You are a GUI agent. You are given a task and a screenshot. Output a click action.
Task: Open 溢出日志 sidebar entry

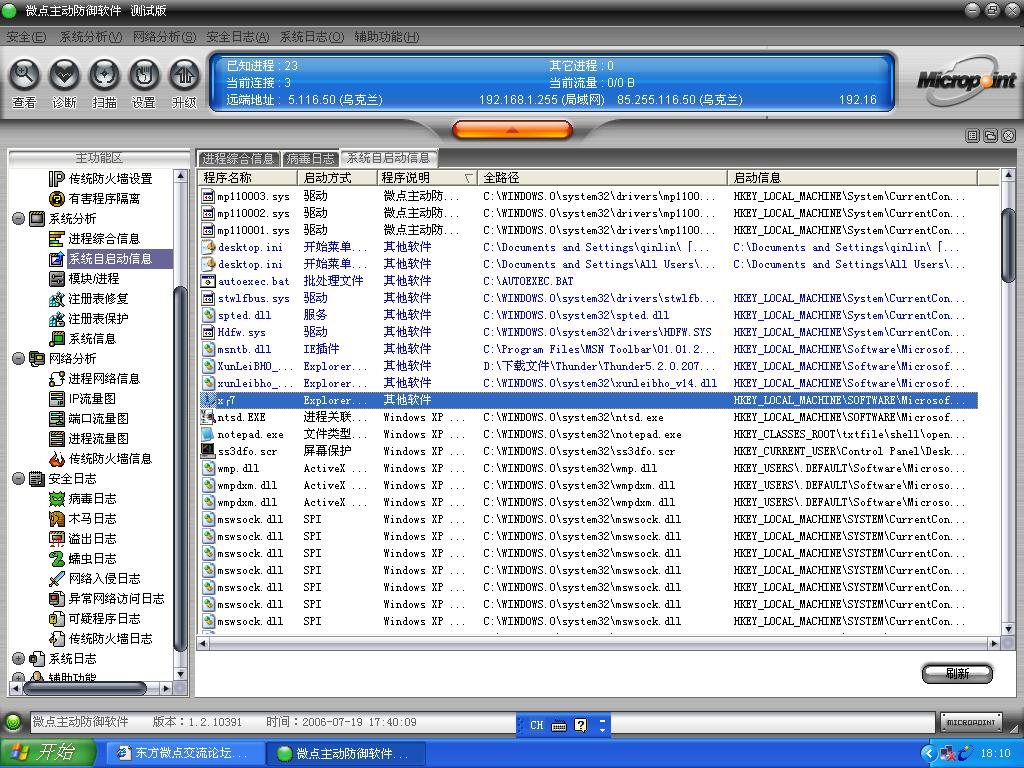tap(92, 539)
